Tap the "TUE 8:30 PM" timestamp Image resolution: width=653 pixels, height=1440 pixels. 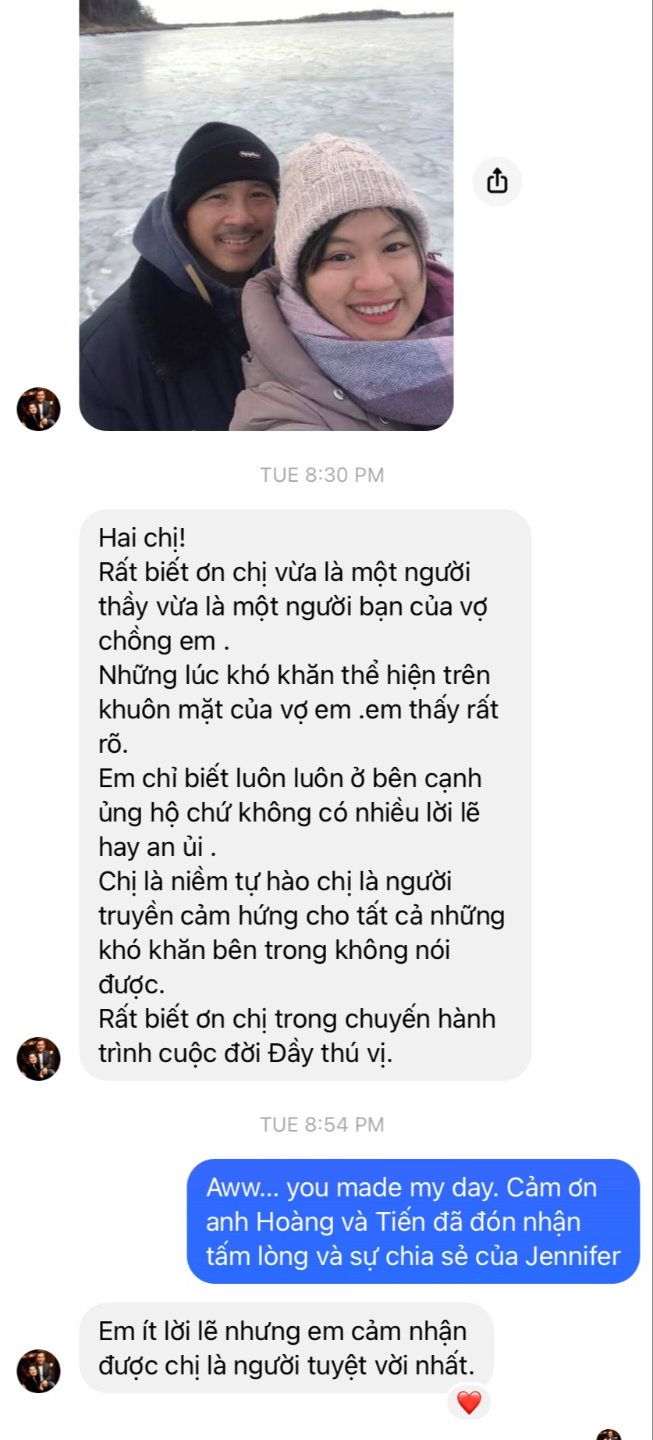[322, 475]
